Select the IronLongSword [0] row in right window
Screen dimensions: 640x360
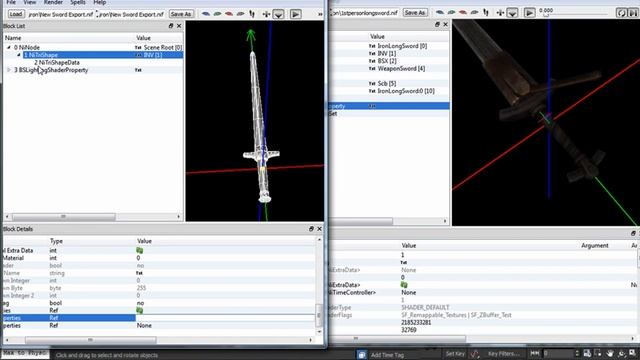[389, 46]
